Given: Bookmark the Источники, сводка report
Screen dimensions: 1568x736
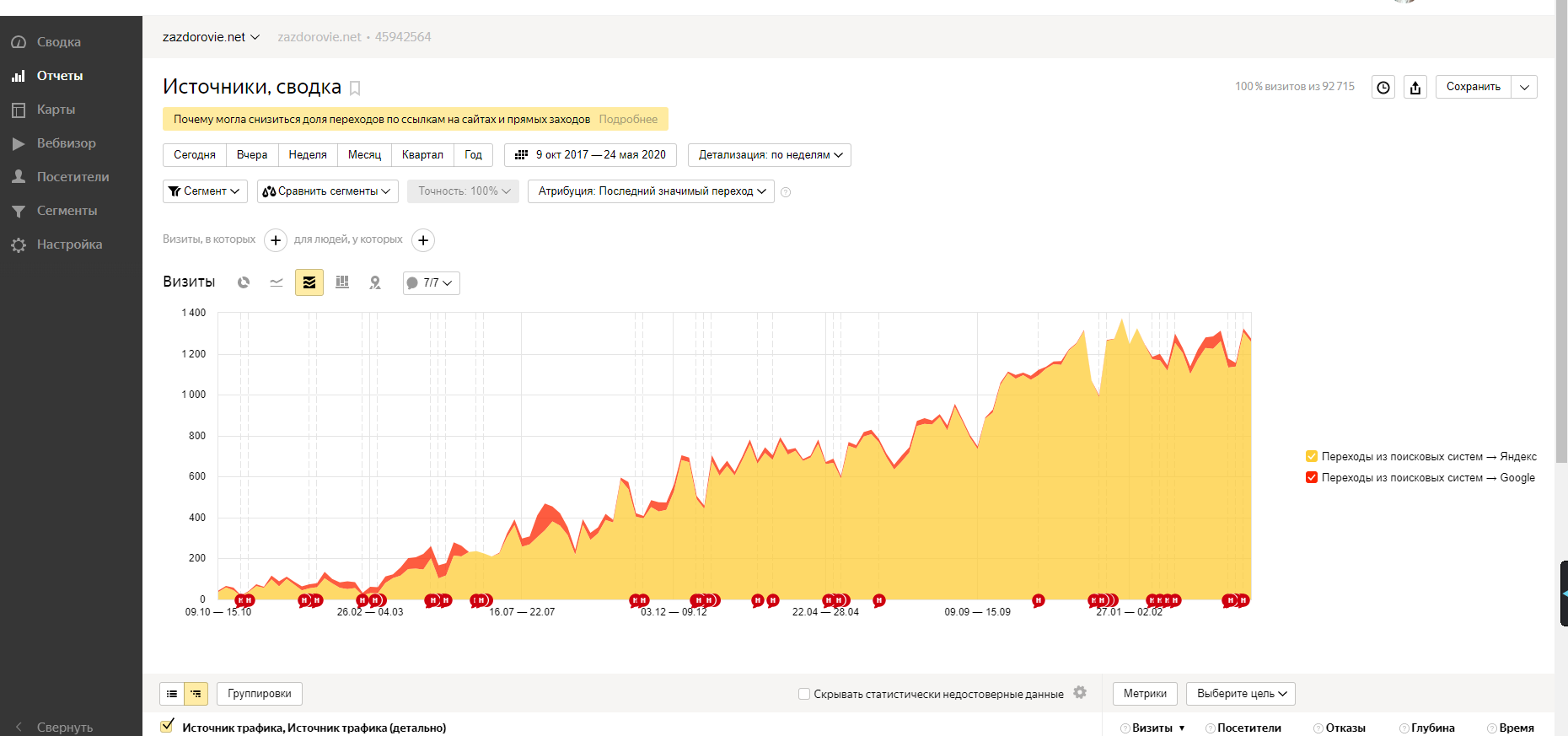Looking at the screenshot, I should (x=355, y=88).
